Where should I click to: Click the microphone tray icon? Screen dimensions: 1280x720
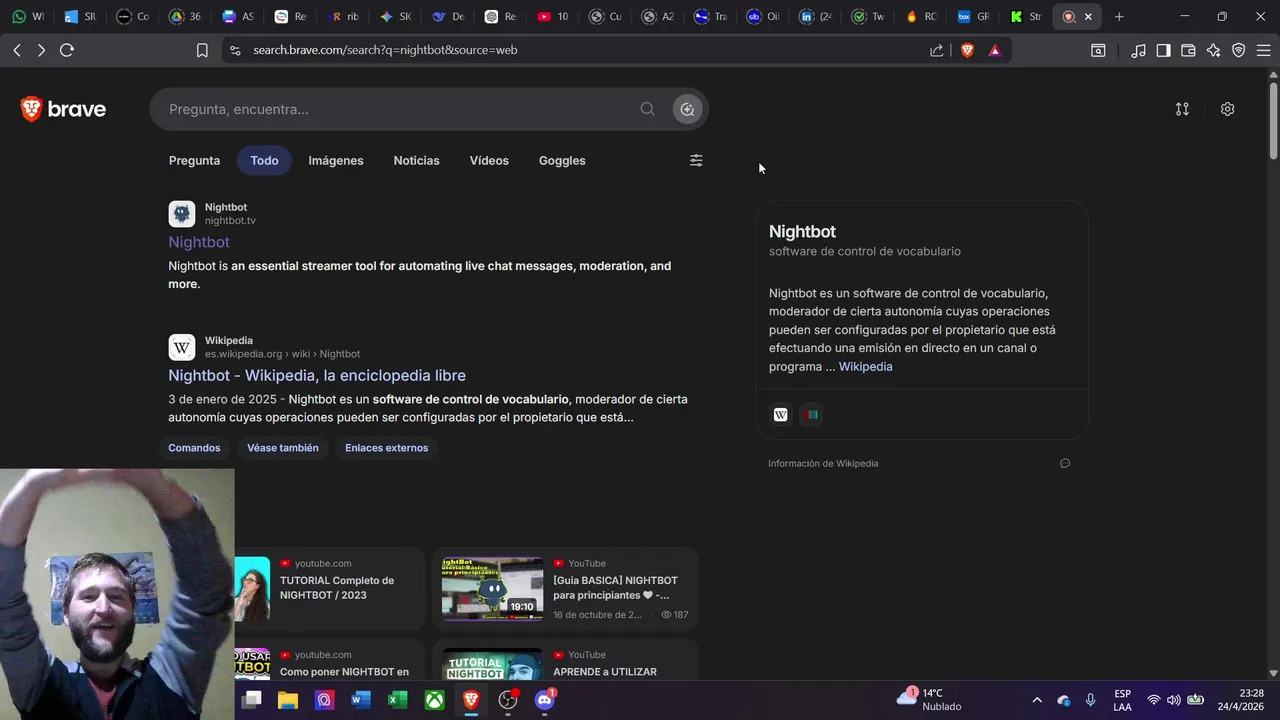1091,700
